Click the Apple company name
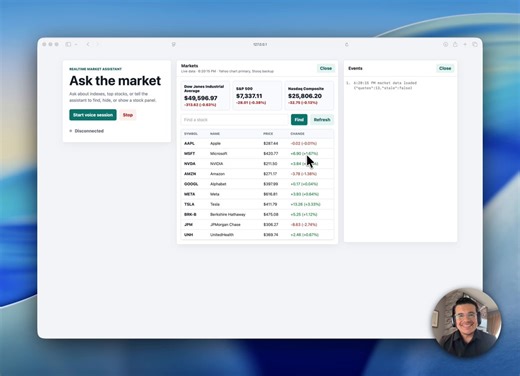The image size is (520, 376). coord(215,143)
